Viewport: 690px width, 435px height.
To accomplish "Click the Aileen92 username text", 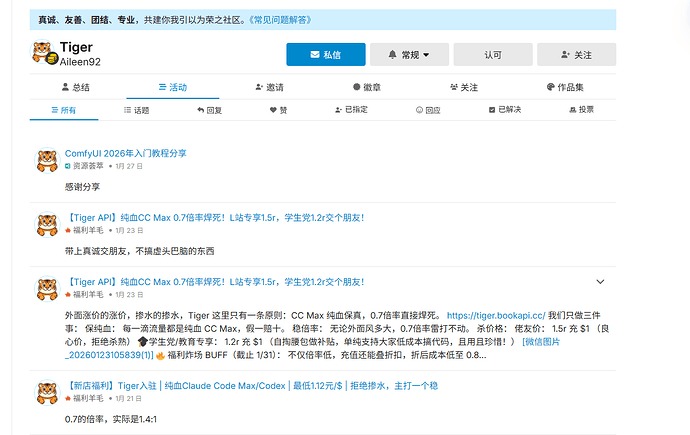I will pyautogui.click(x=80, y=62).
